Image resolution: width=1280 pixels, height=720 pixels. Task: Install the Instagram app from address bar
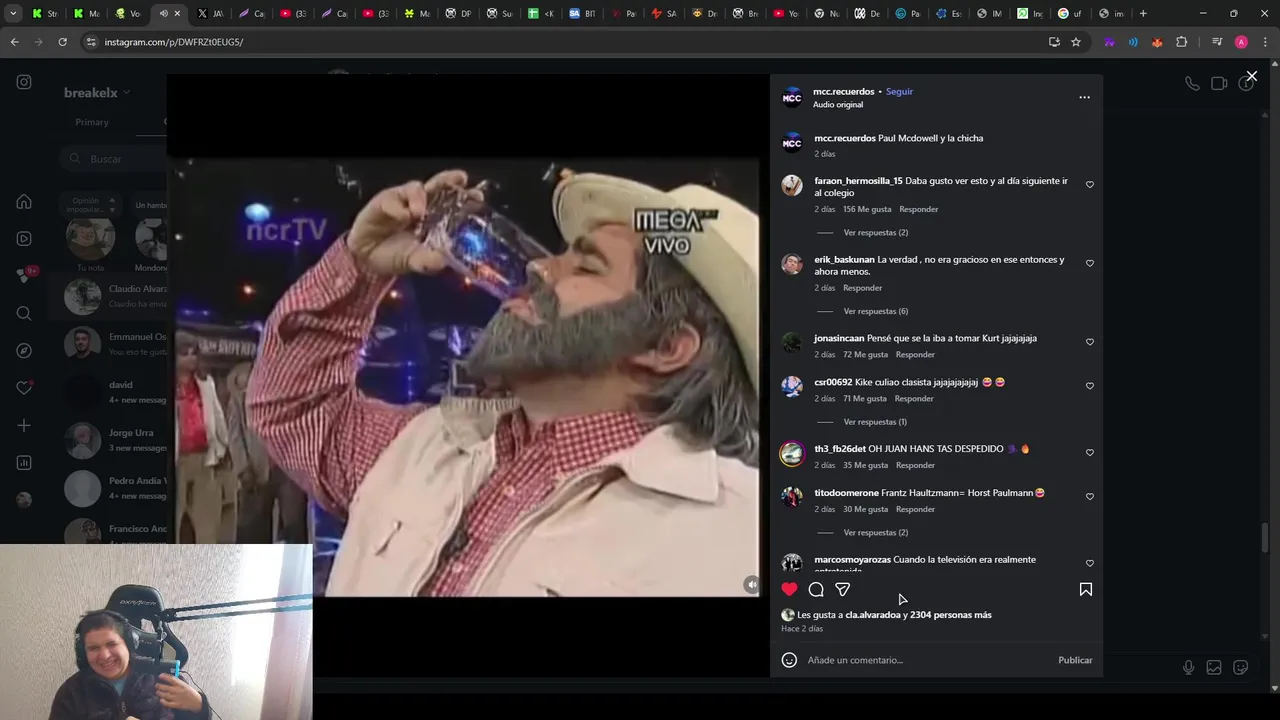[1054, 42]
